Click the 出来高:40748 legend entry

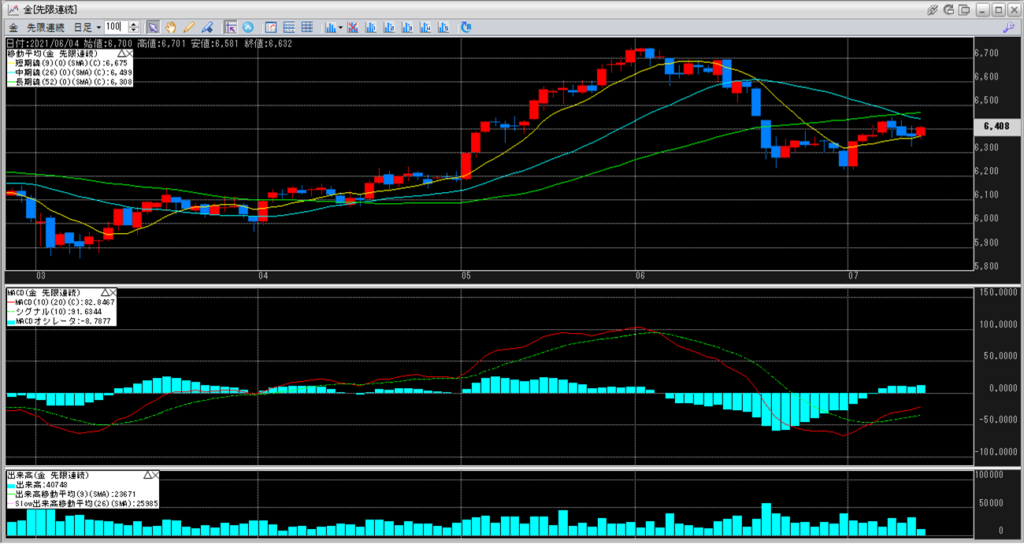(x=38, y=485)
